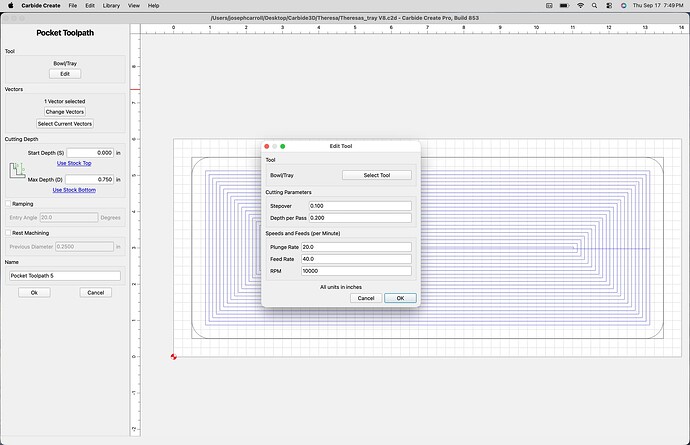Image resolution: width=690 pixels, height=445 pixels.
Task: Click Select Tool button in Edit Tool dialog
Action: click(x=377, y=175)
